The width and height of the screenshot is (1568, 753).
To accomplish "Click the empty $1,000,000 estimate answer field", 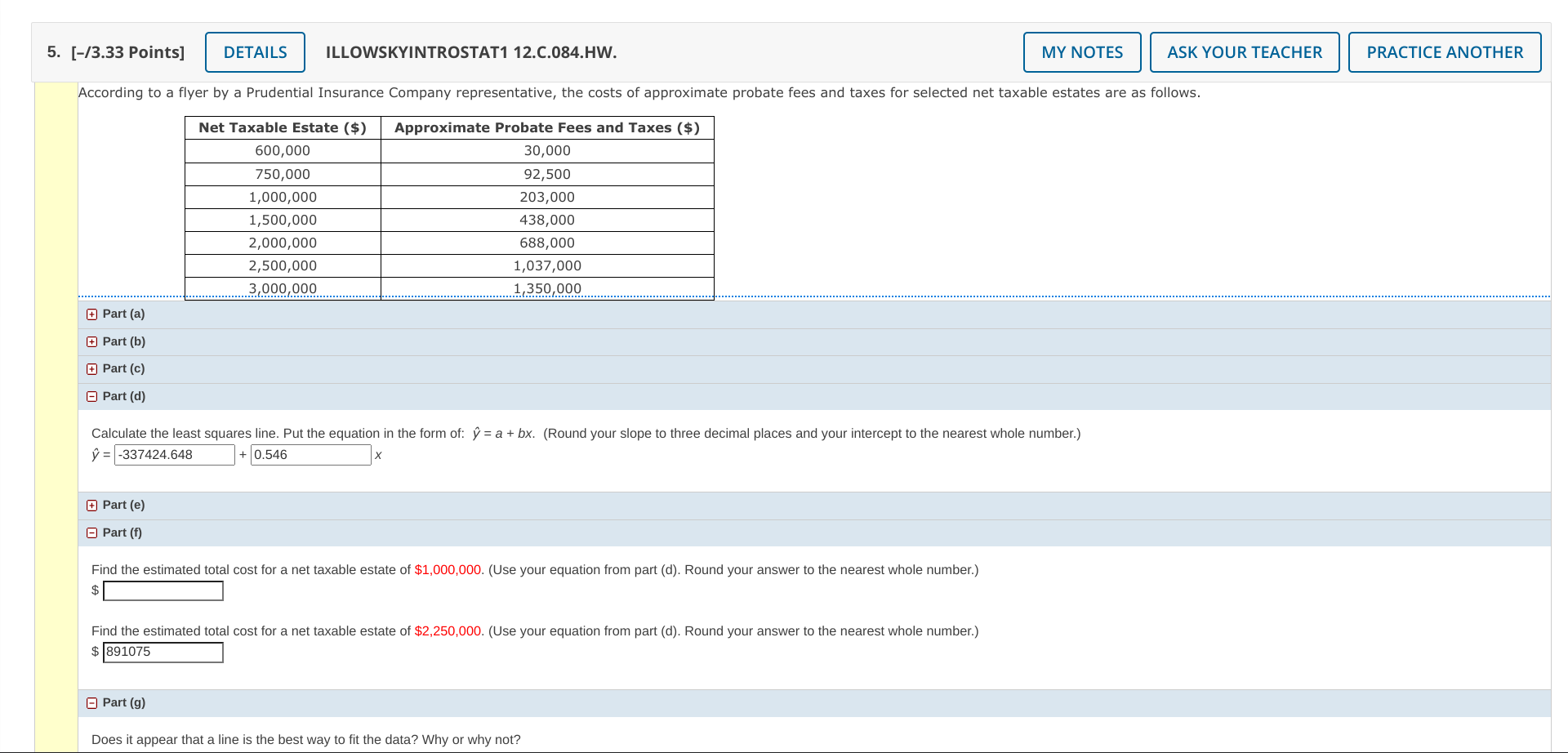I will click(163, 590).
